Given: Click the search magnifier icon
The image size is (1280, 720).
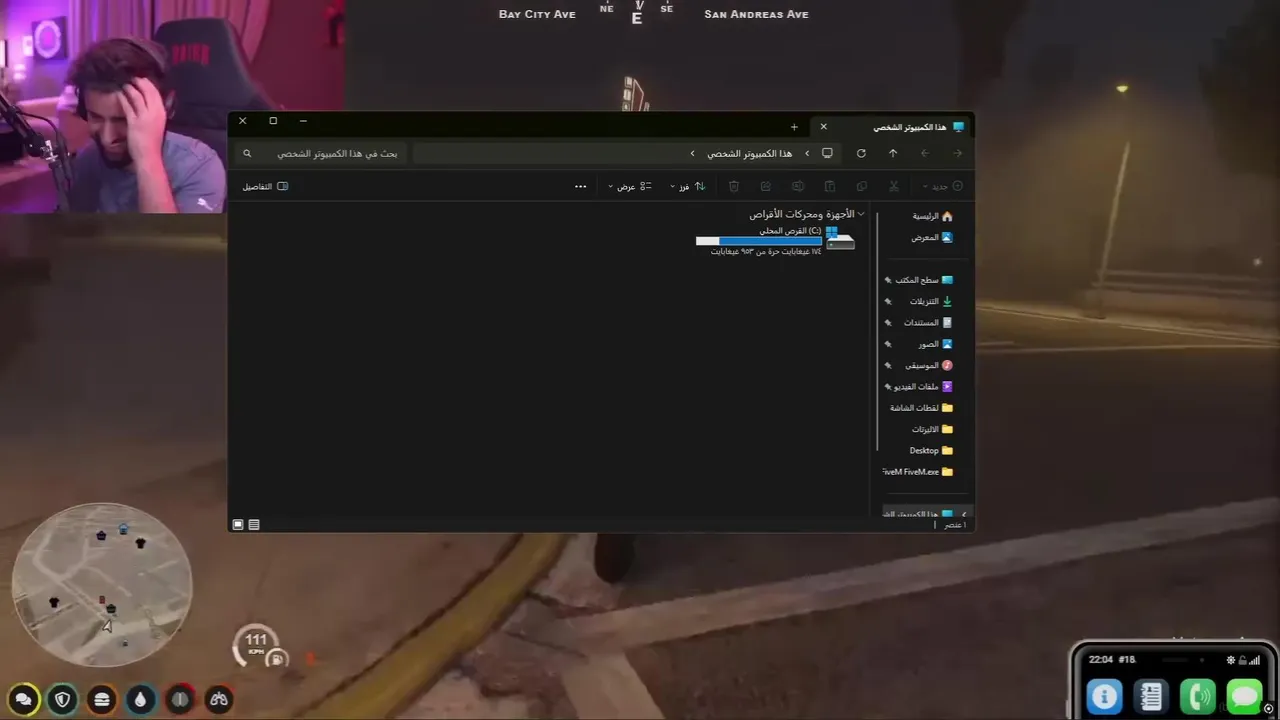Looking at the screenshot, I should [247, 154].
